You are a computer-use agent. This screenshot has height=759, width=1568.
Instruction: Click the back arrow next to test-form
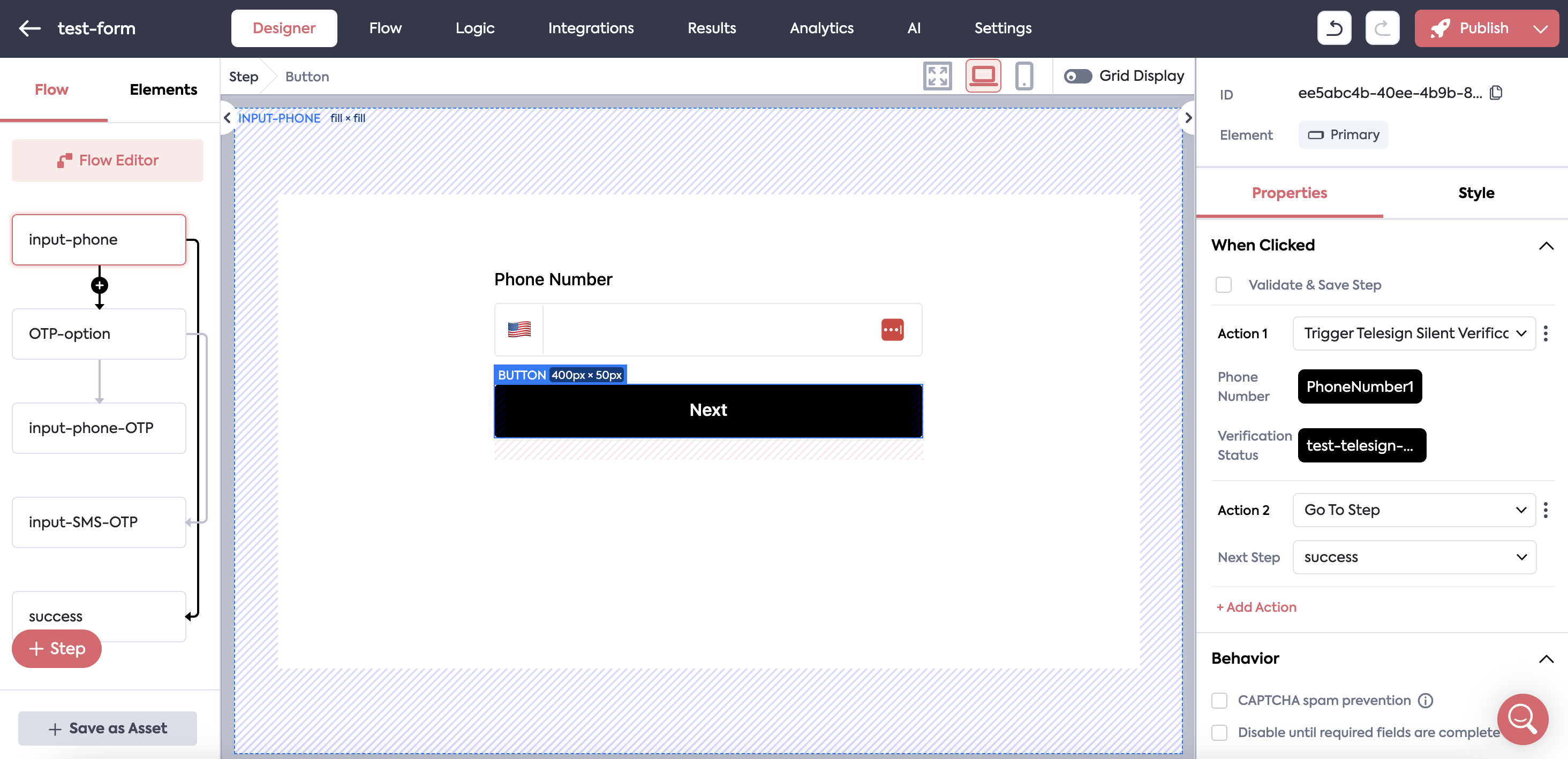click(x=29, y=28)
